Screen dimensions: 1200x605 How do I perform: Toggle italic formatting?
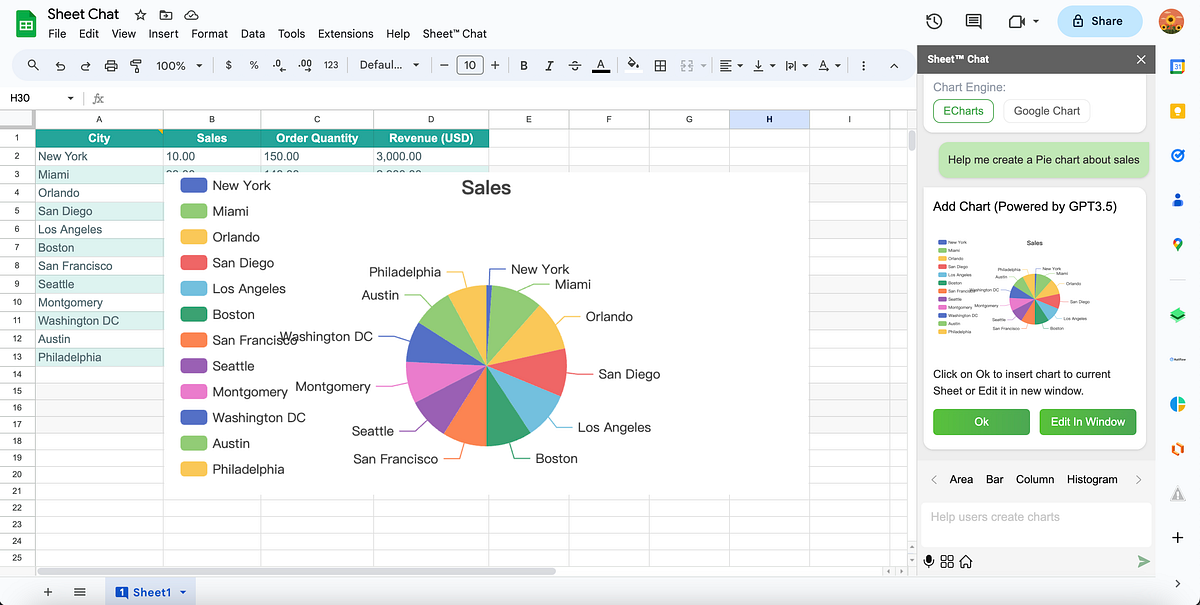pyautogui.click(x=549, y=65)
